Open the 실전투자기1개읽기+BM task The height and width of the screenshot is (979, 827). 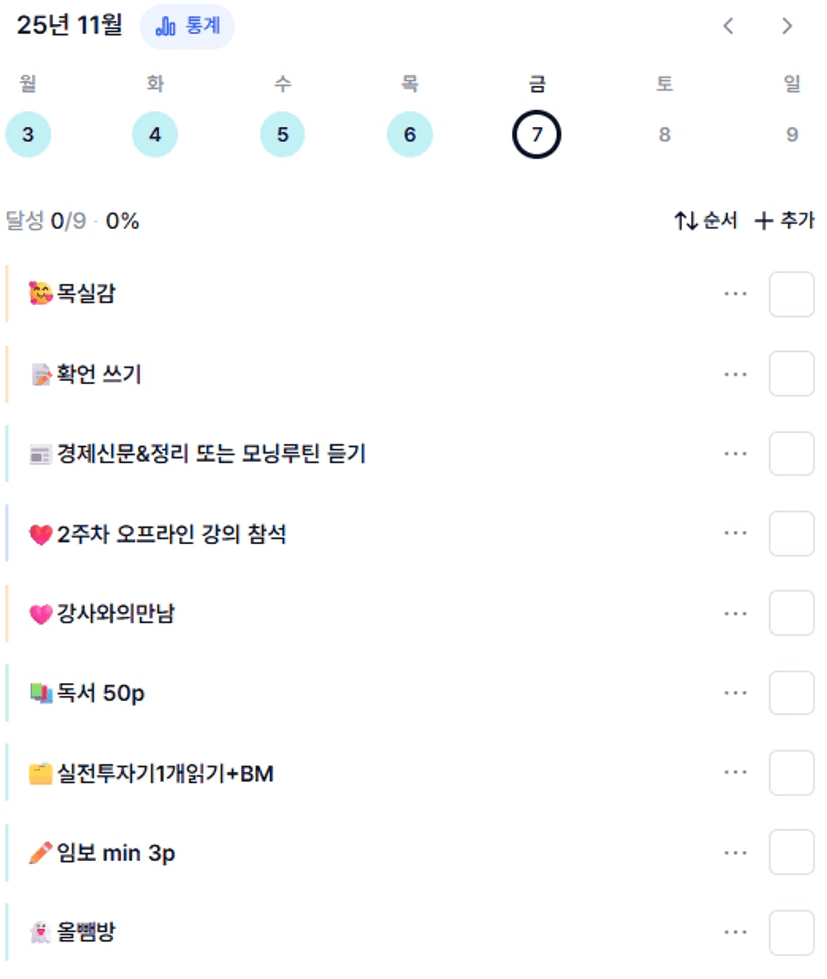click(166, 773)
